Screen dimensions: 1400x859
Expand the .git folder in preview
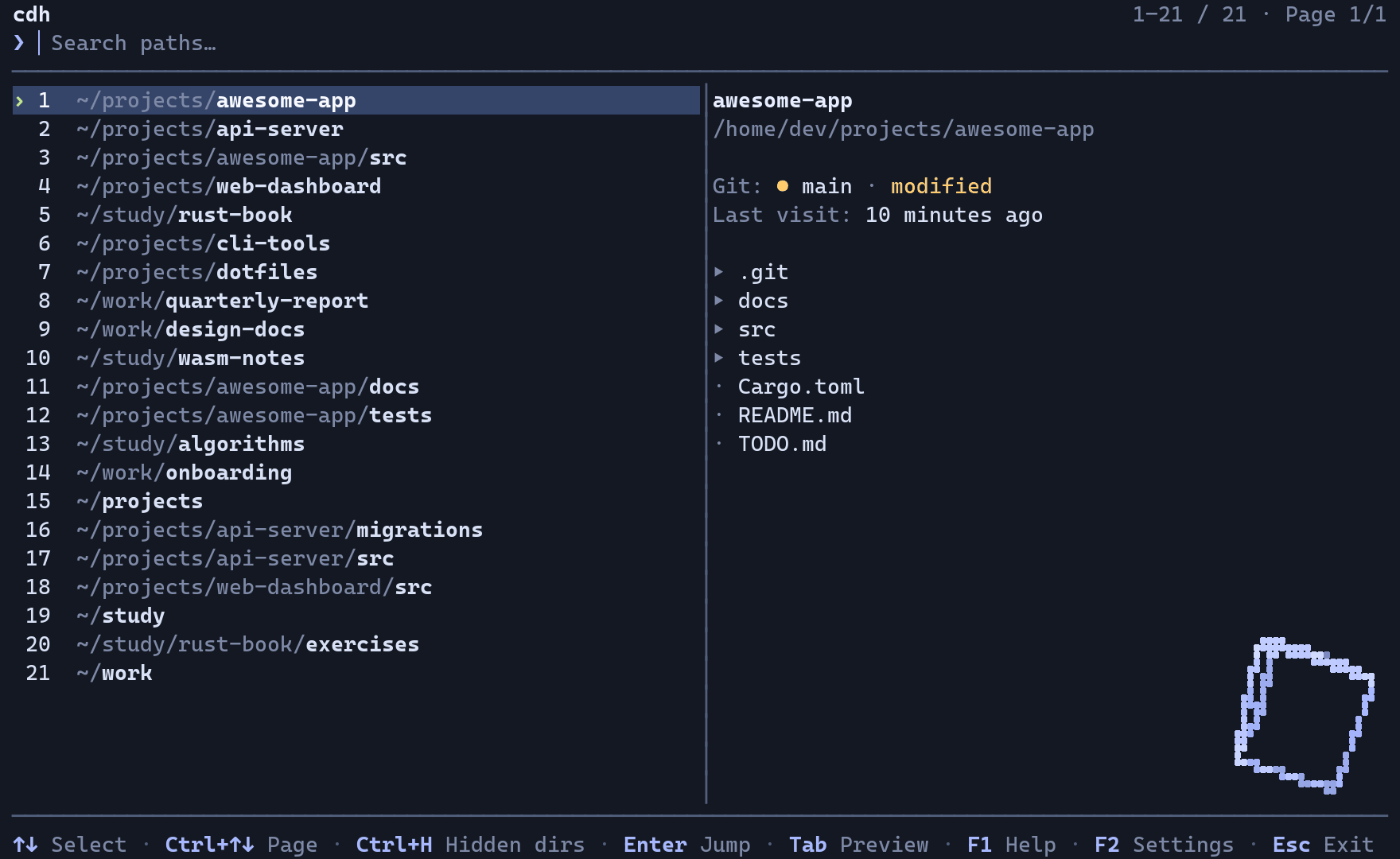[751, 272]
